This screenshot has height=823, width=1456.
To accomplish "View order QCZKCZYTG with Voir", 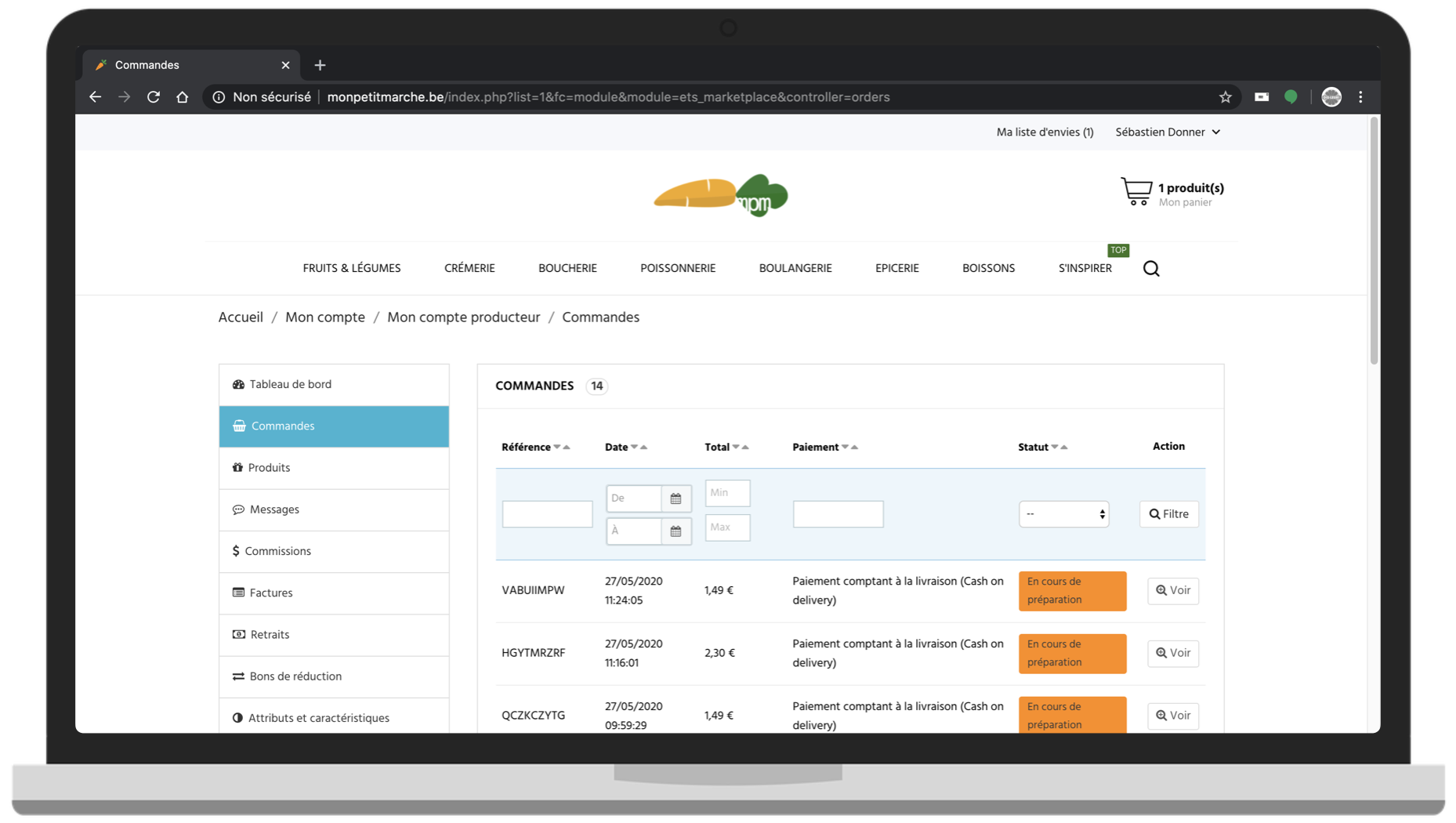I will (x=1173, y=716).
